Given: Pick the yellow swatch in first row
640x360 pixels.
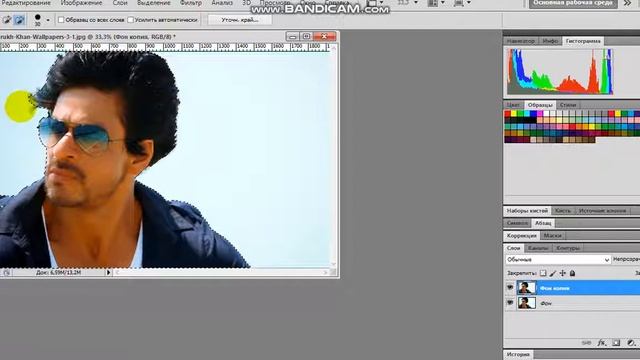Looking at the screenshot, I should click(x=514, y=114).
